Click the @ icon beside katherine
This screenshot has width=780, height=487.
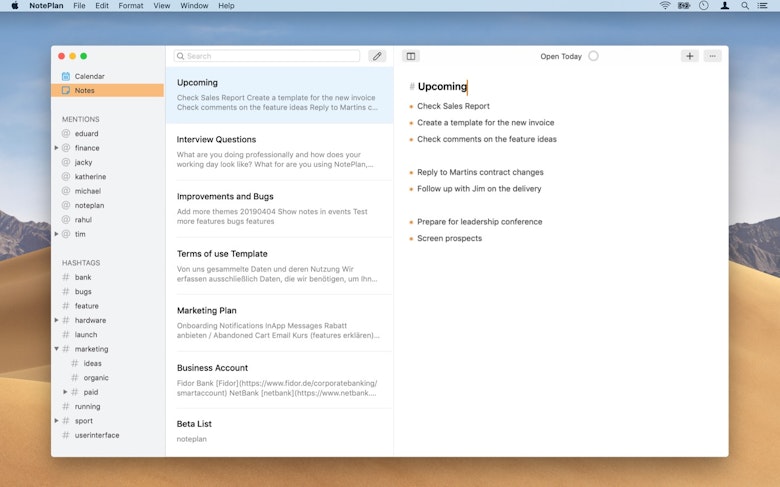coord(66,177)
